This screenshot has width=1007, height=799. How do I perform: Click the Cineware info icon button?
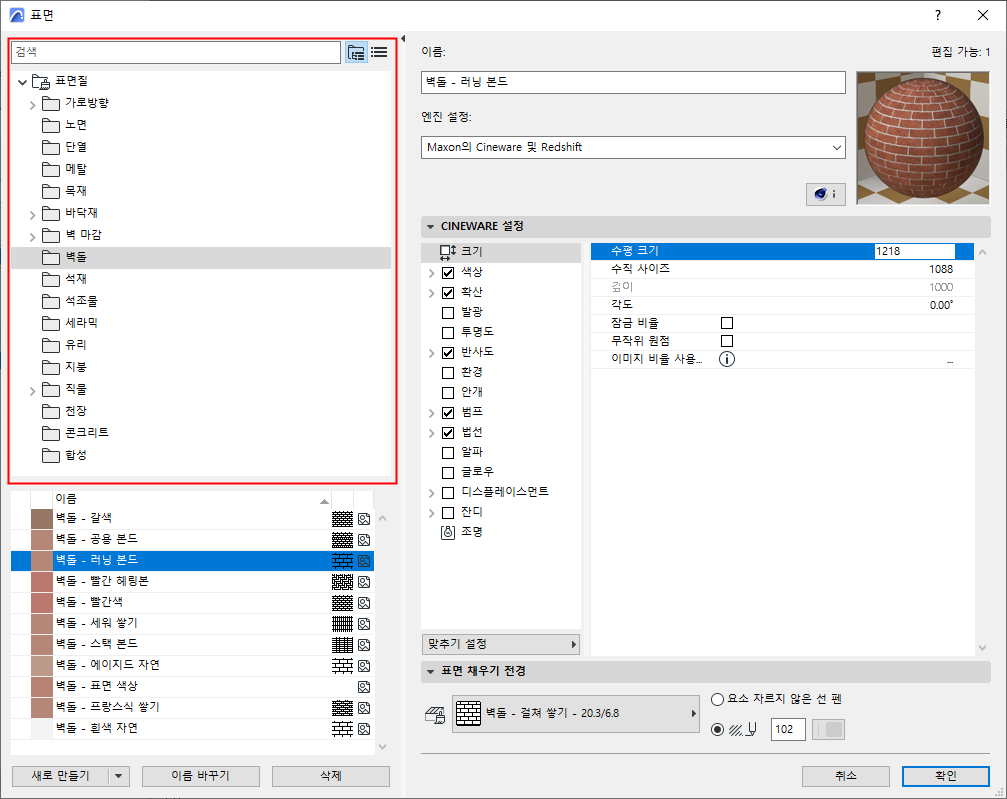point(825,194)
